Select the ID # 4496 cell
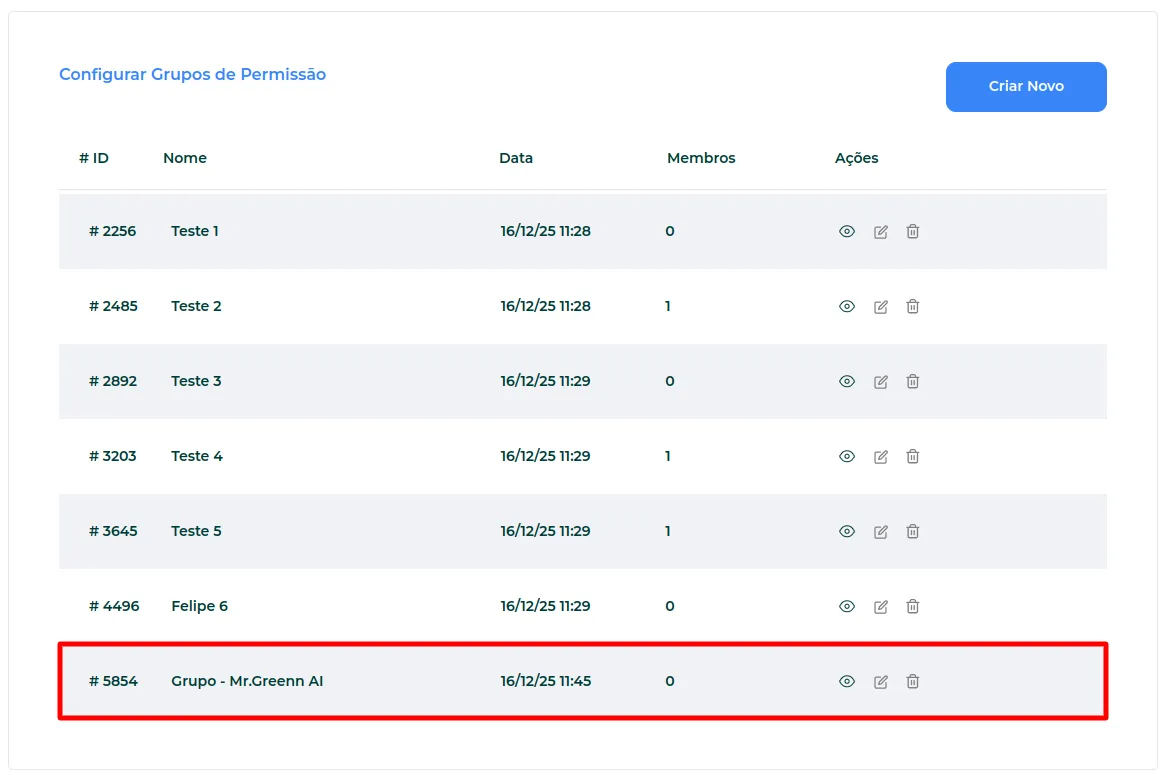 (x=114, y=606)
